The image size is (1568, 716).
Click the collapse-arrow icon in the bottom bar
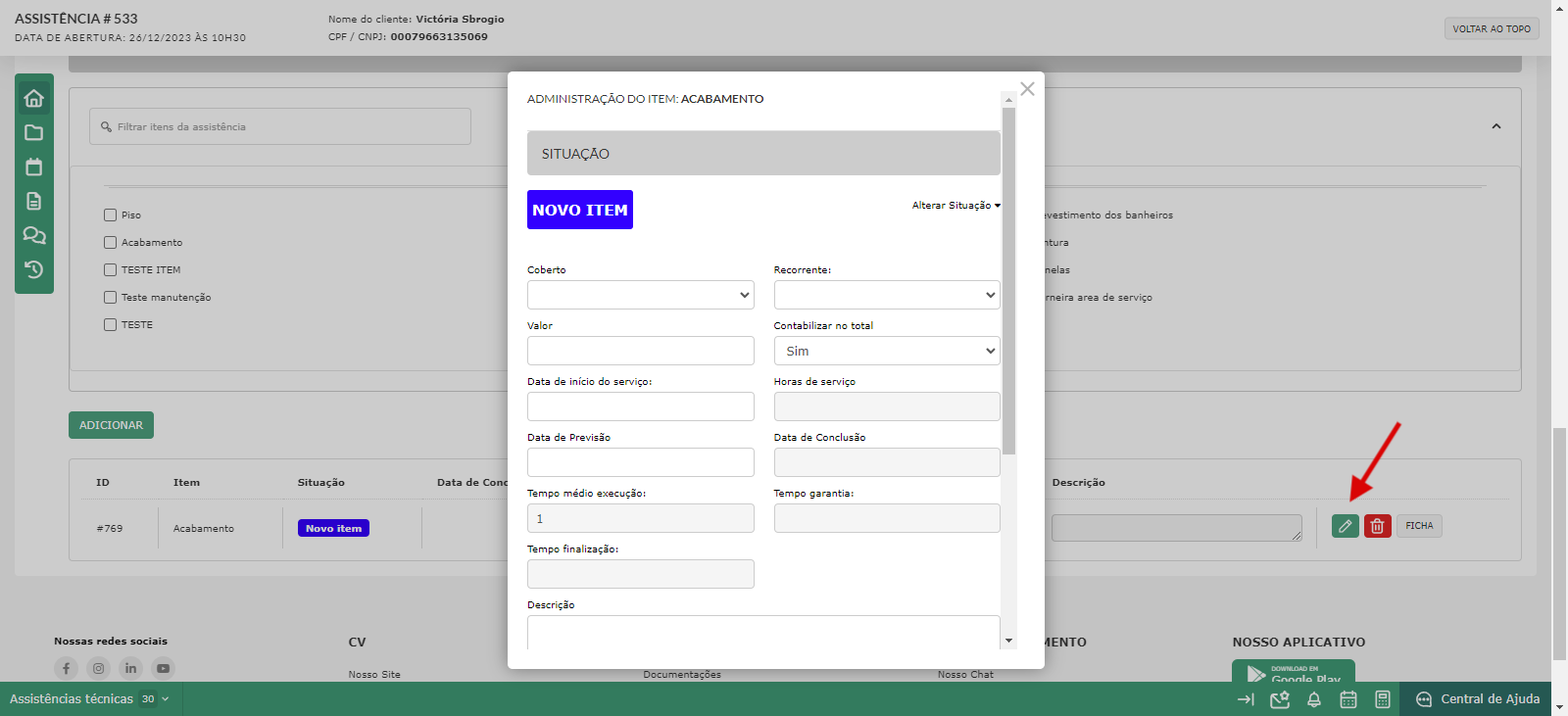tap(1246, 699)
